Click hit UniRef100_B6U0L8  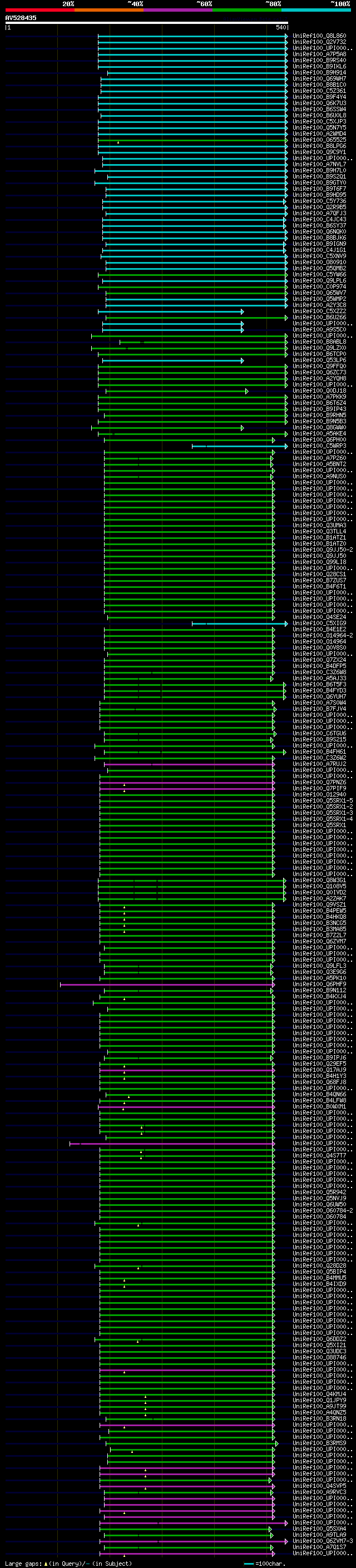319,115
